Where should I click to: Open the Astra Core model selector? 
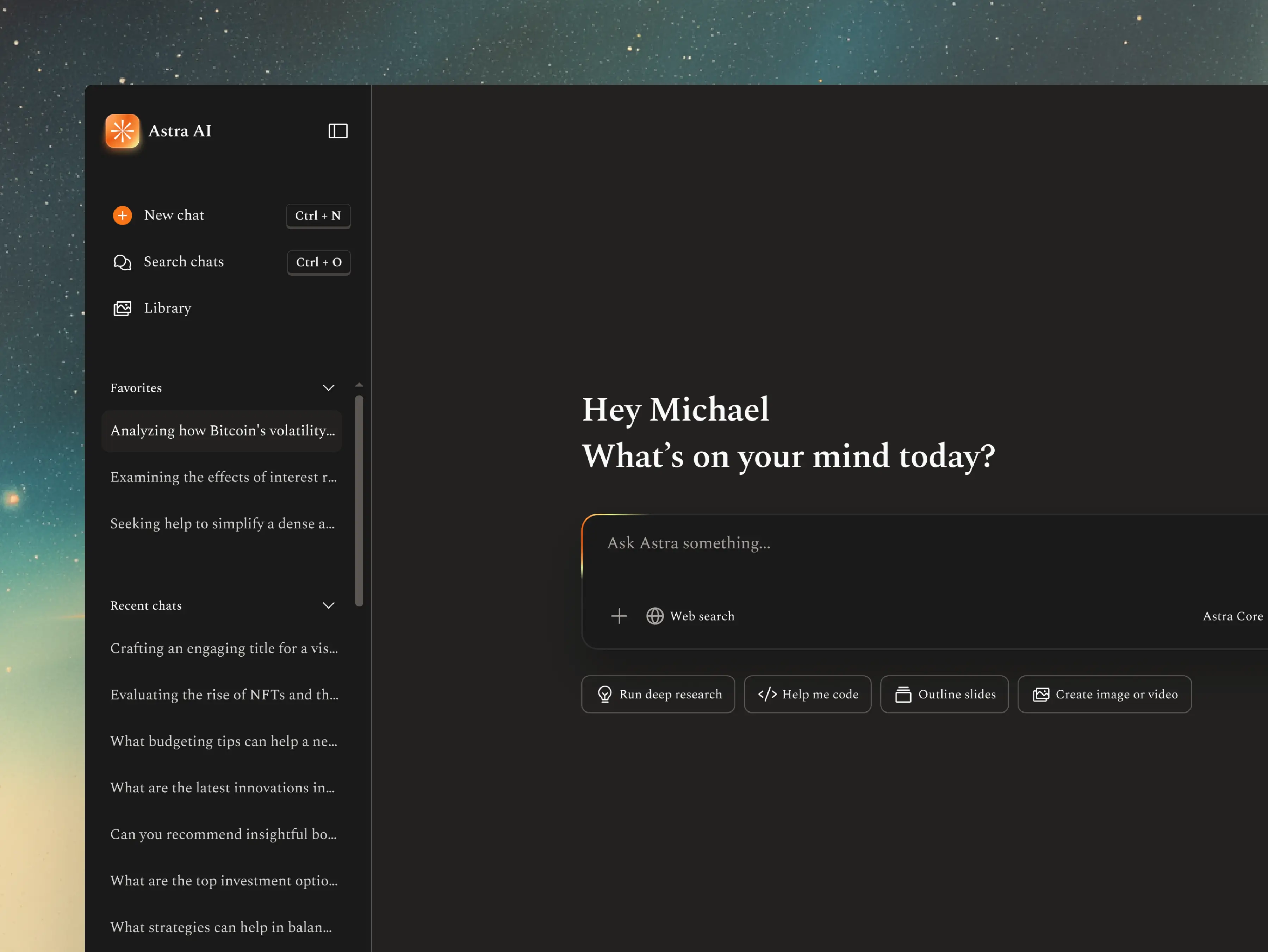[1232, 616]
